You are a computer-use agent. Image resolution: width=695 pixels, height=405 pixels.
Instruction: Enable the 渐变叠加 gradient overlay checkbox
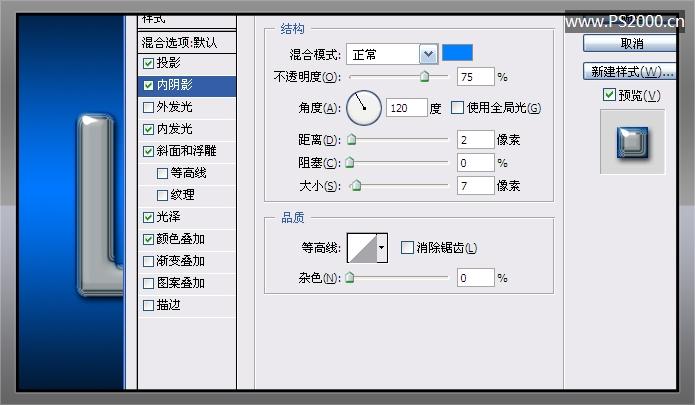[148, 261]
